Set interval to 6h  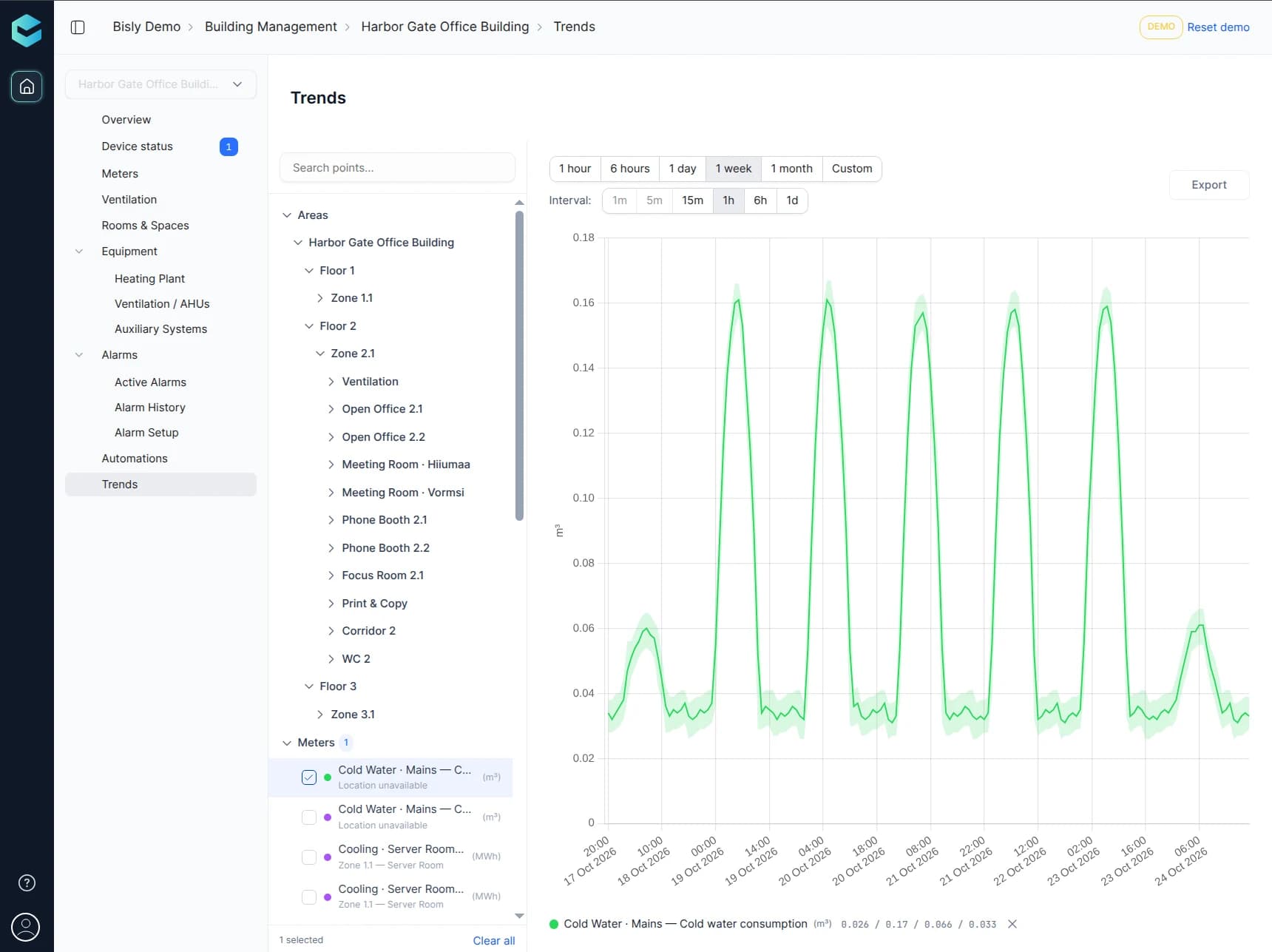(x=760, y=200)
